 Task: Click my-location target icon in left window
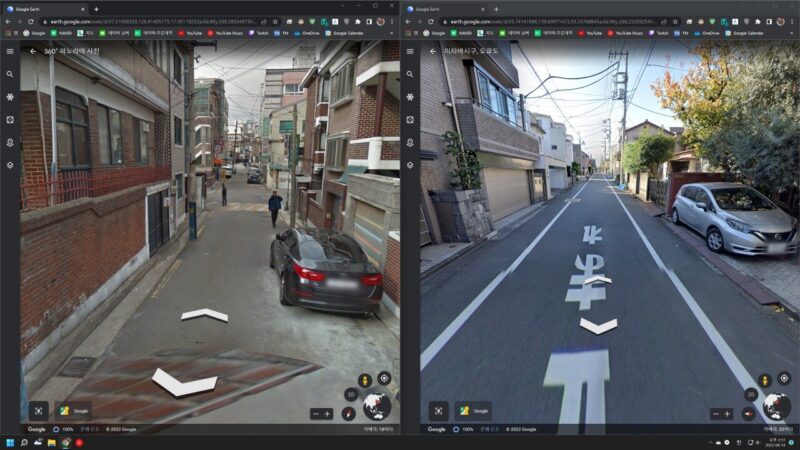[384, 379]
